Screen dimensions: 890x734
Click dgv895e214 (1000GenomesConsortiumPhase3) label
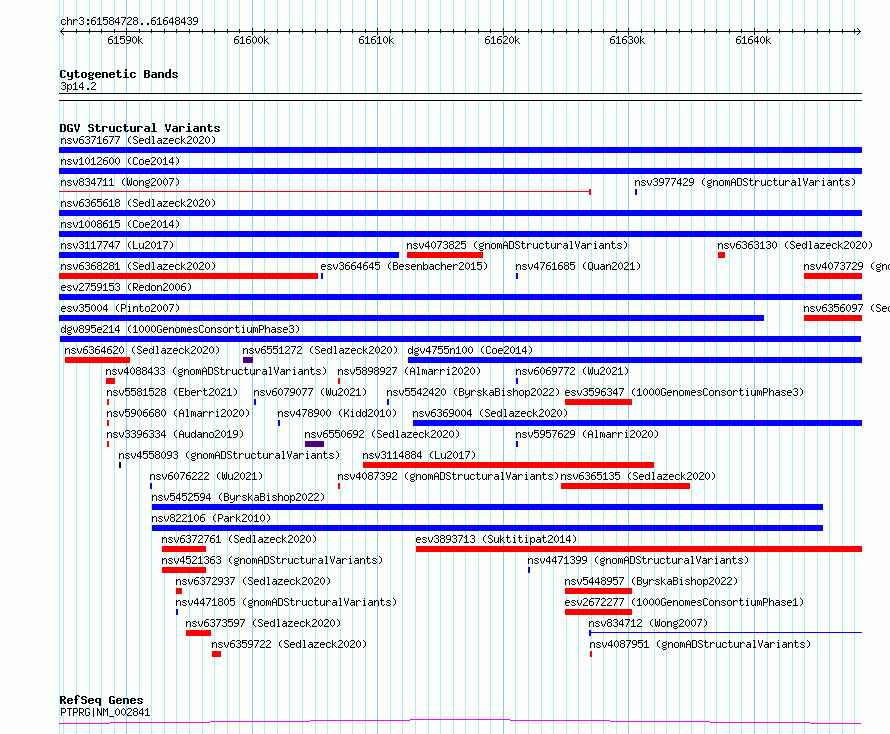pos(180,329)
